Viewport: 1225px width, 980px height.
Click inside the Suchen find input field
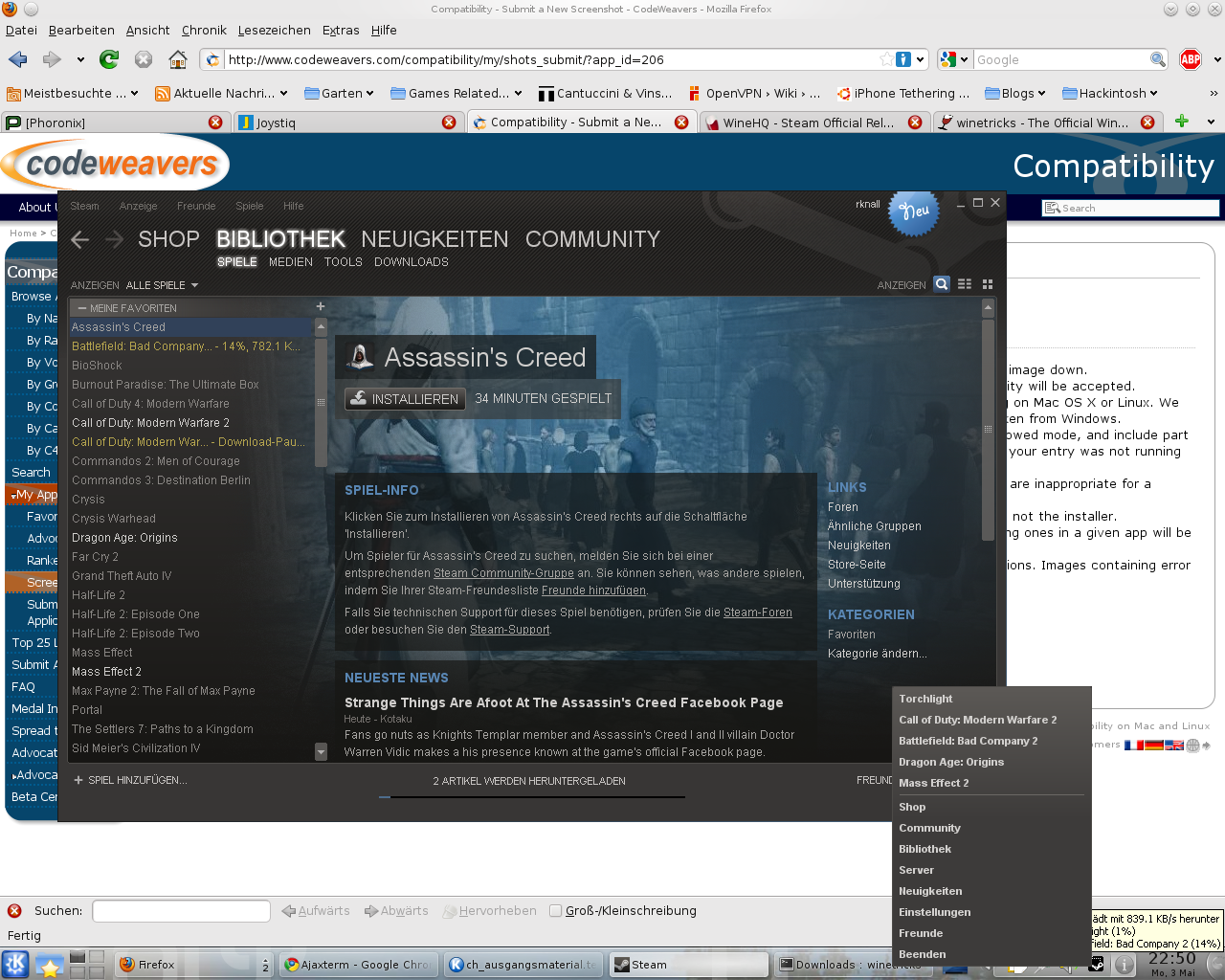180,910
